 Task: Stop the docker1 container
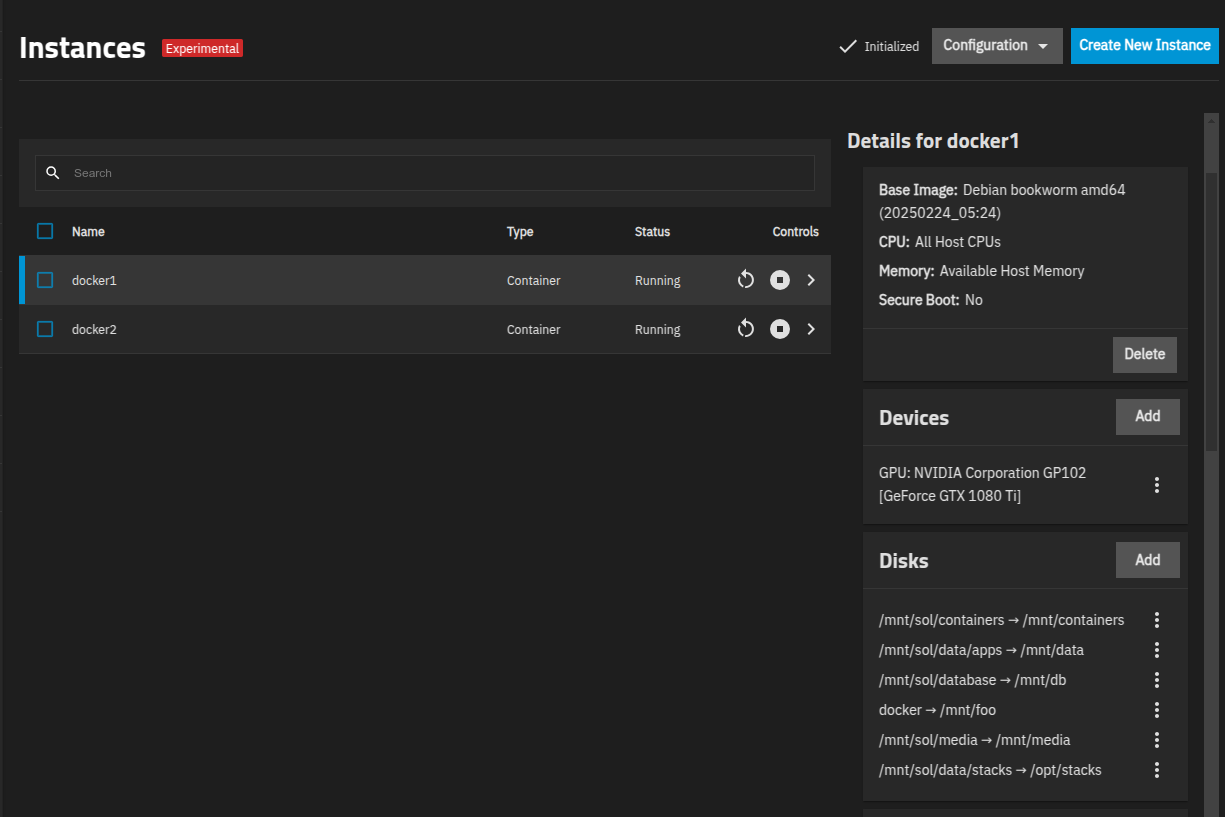click(780, 280)
